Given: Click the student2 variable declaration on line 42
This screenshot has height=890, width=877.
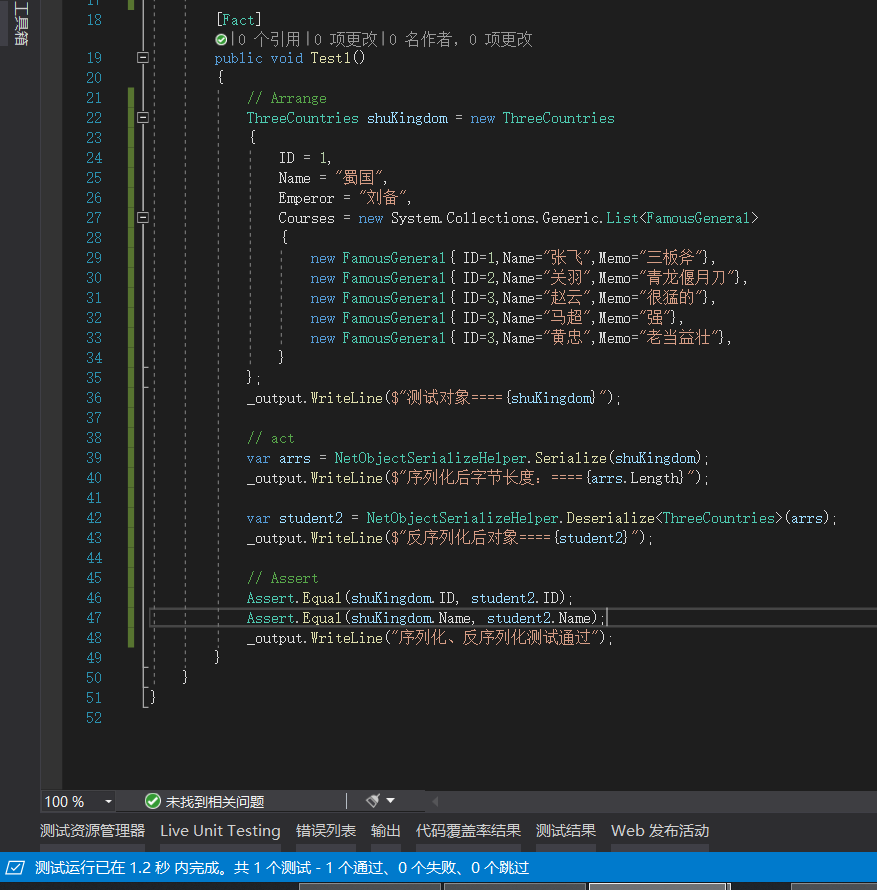Looking at the screenshot, I should (x=310, y=518).
